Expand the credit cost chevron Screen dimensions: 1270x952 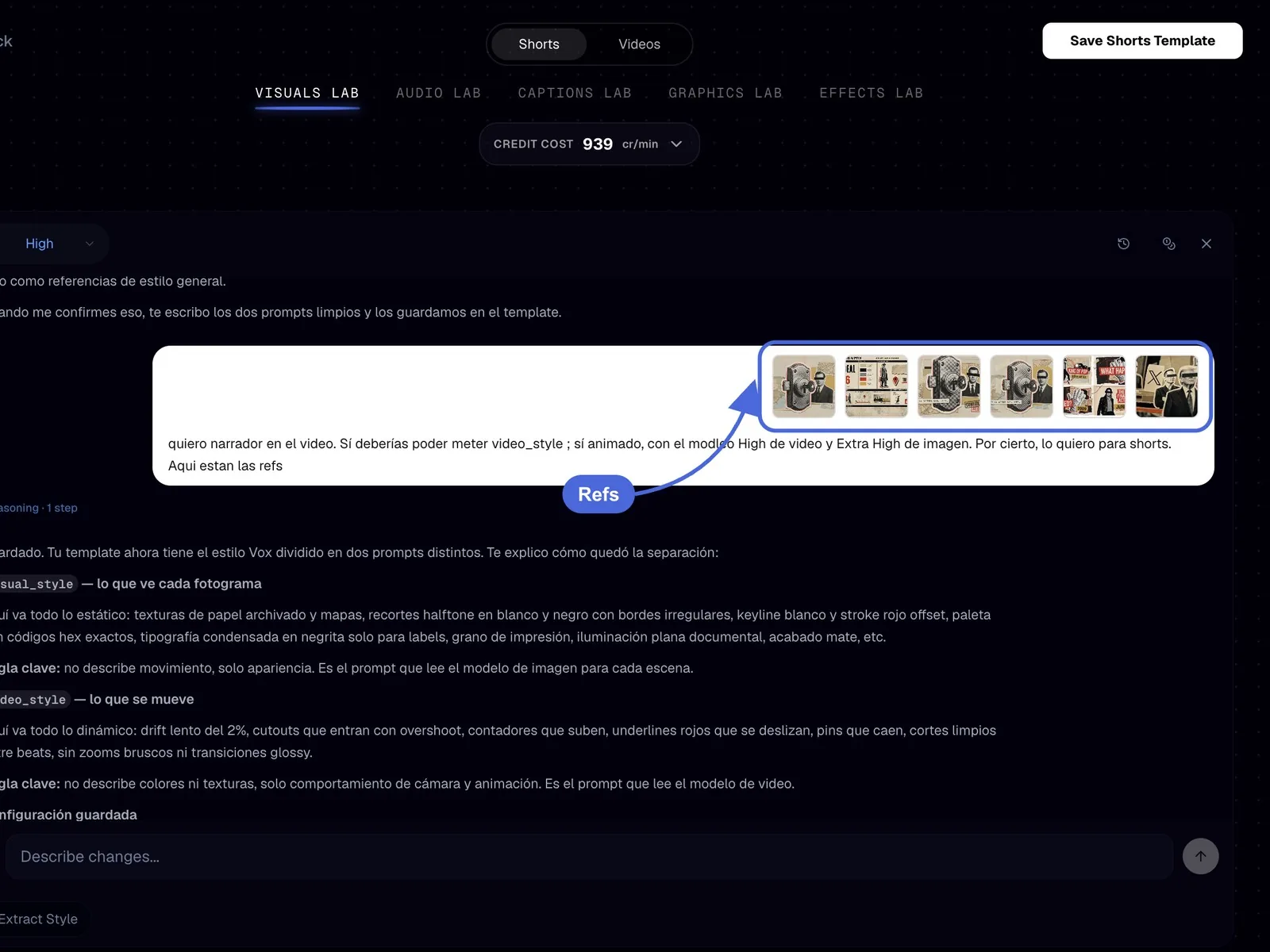coord(676,144)
